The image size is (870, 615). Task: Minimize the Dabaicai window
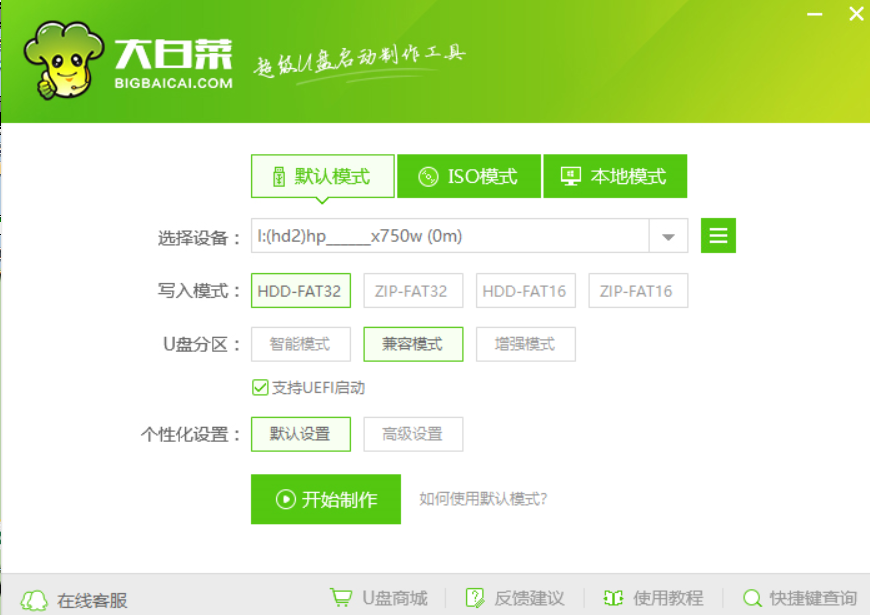point(814,14)
